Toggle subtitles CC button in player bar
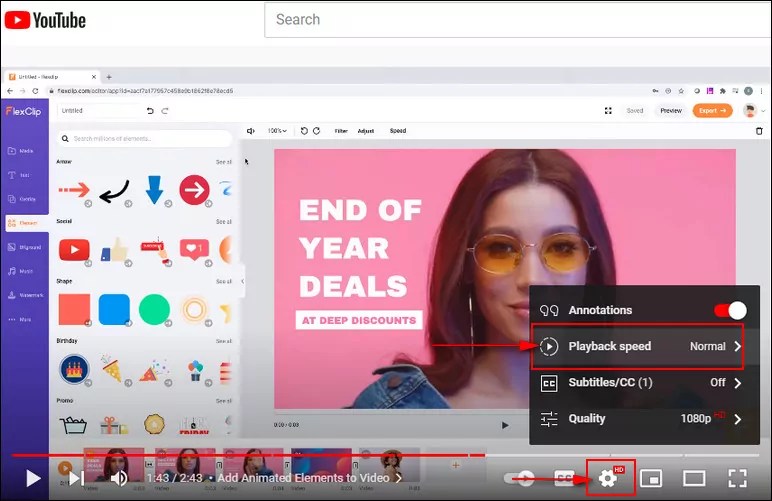 pyautogui.click(x=564, y=478)
